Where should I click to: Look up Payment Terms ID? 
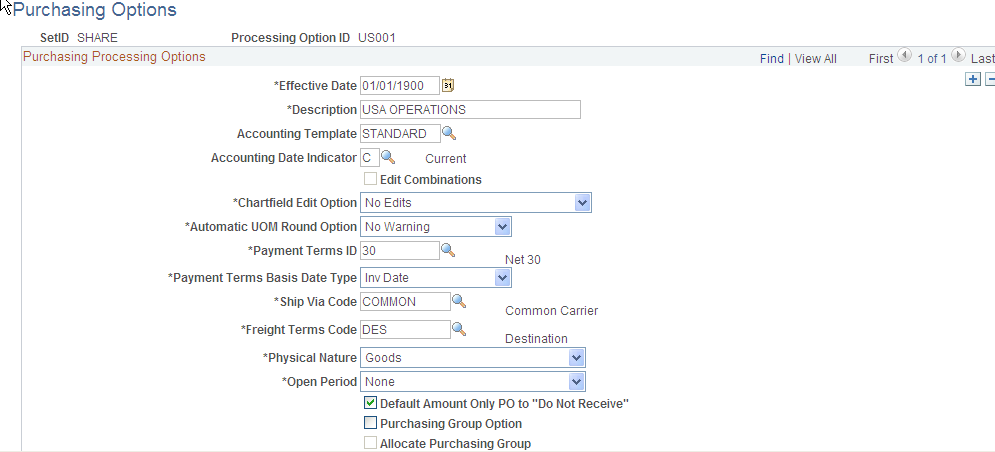tap(447, 249)
